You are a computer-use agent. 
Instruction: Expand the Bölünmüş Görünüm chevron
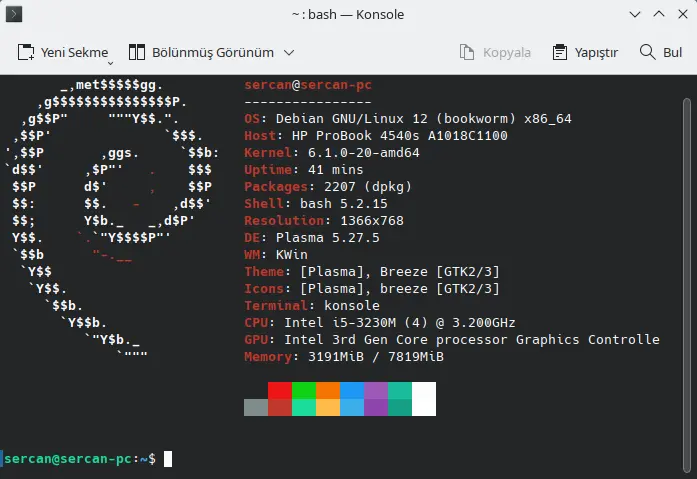pos(289,52)
